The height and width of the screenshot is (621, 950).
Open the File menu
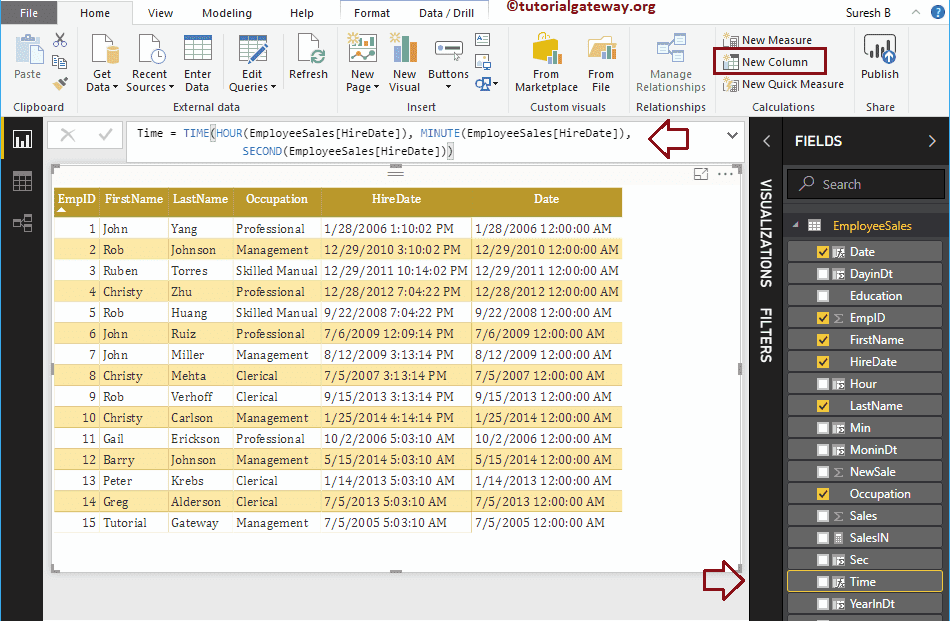pyautogui.click(x=29, y=13)
